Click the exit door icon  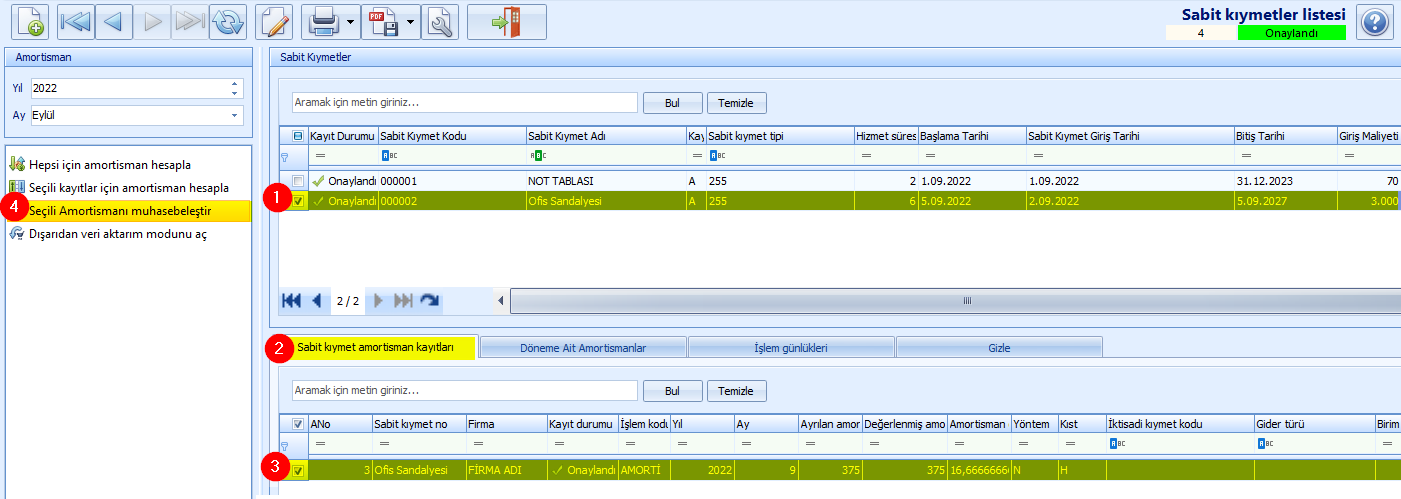point(506,22)
